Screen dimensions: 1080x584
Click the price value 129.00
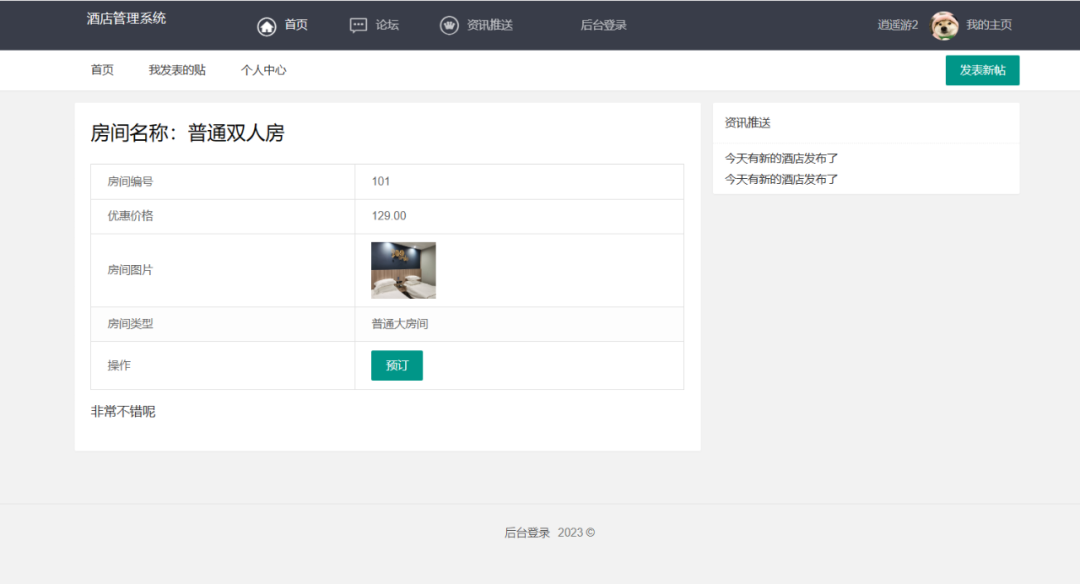(x=389, y=216)
